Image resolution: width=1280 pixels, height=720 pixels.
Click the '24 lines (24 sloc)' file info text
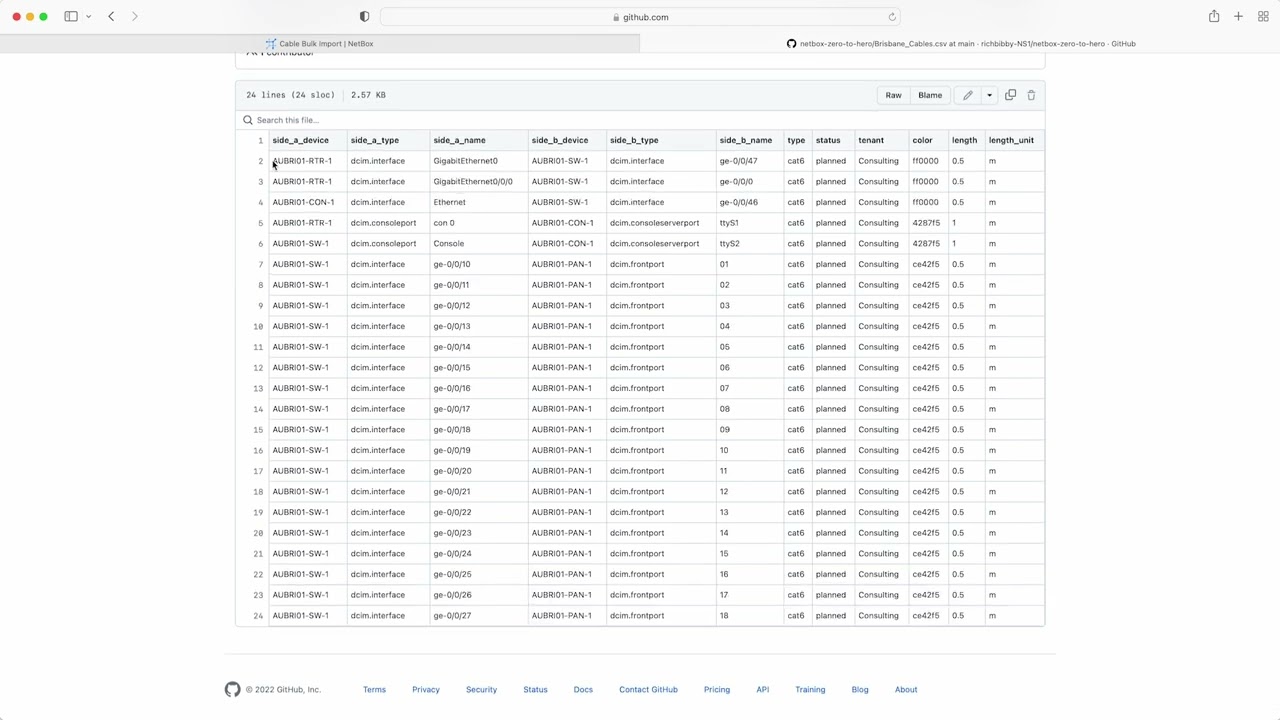pos(290,95)
